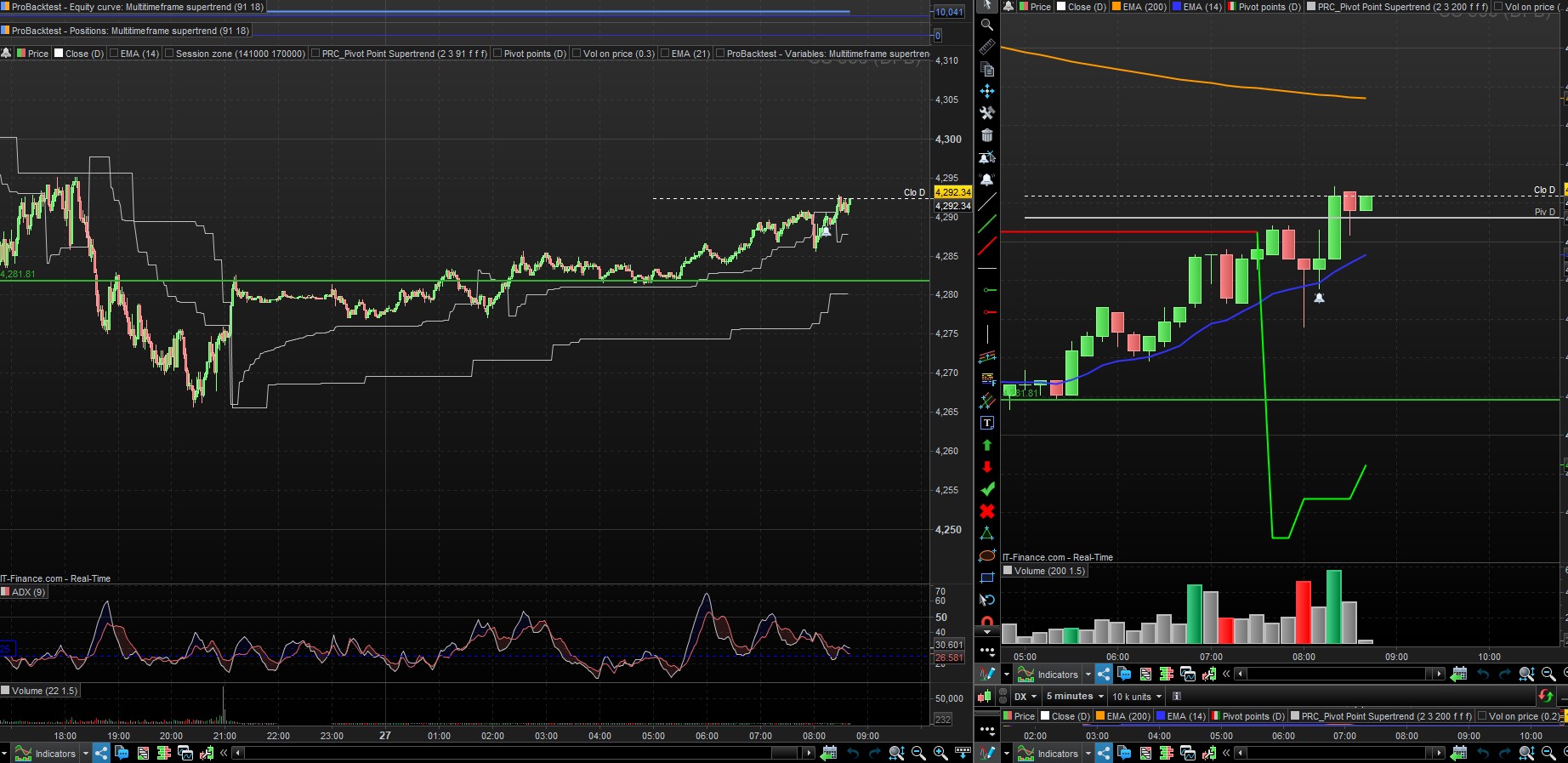Pick the ruler measurement tool
1568x763 pixels.
click(x=986, y=47)
